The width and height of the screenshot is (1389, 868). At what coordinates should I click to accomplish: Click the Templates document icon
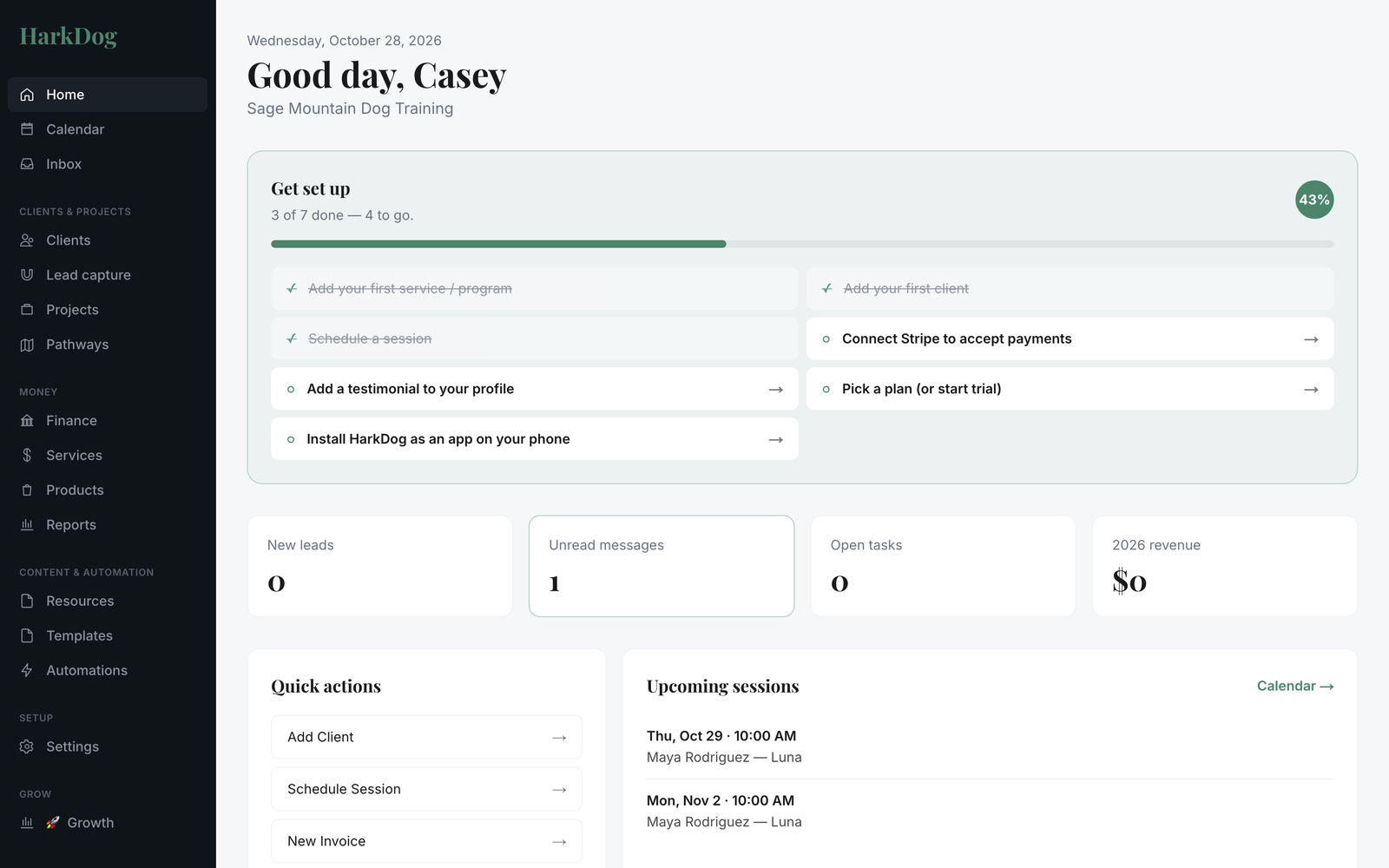pyautogui.click(x=27, y=636)
